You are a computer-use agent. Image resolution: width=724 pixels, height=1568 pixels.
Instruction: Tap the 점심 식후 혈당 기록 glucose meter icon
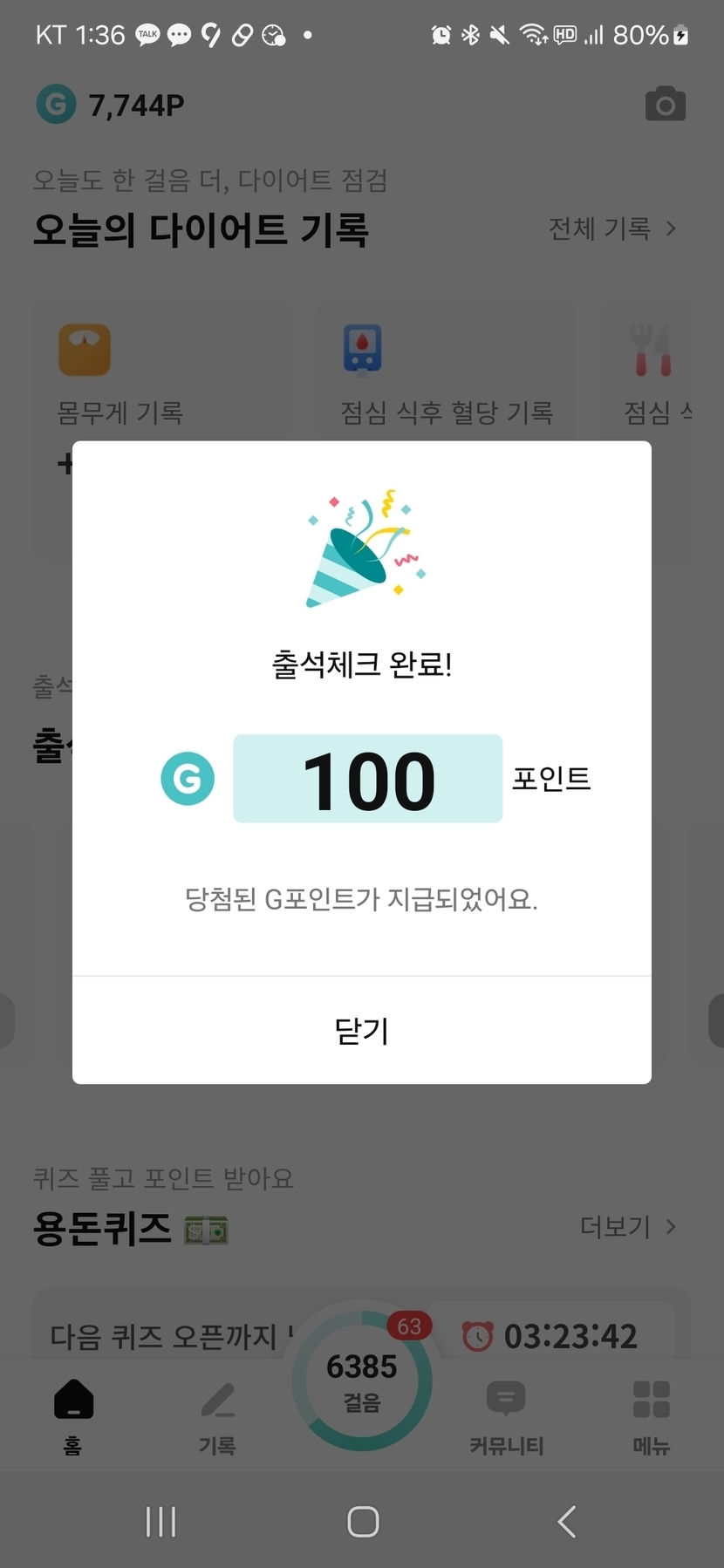(363, 350)
